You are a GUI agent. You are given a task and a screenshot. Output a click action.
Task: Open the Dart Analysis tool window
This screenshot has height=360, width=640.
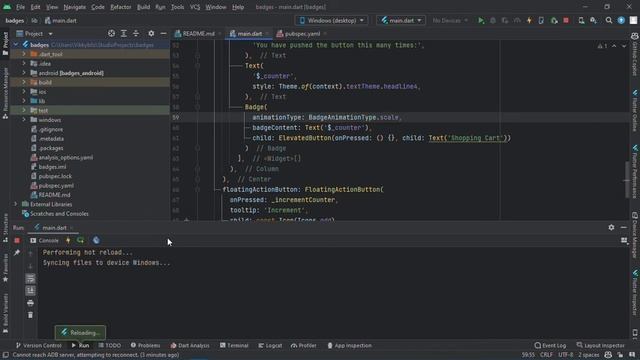(x=190, y=345)
